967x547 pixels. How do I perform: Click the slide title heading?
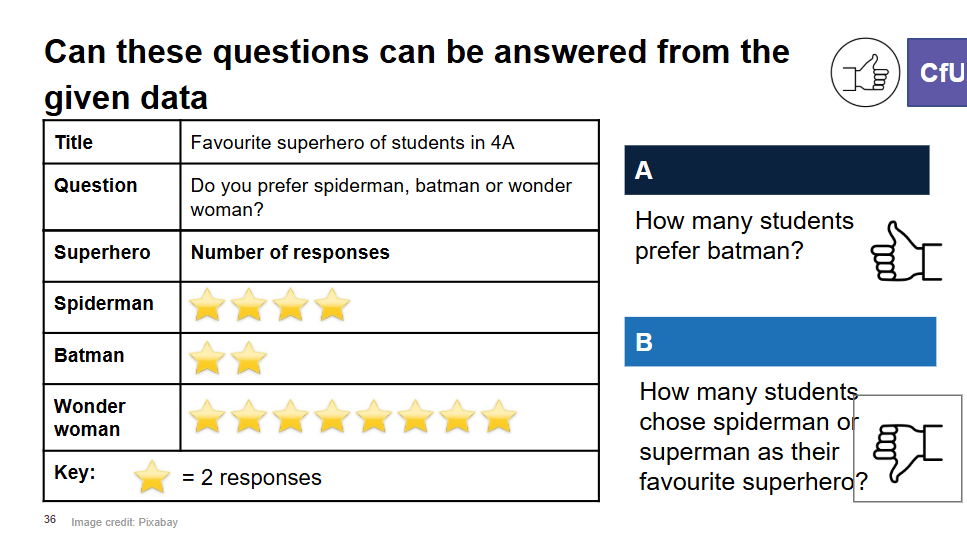(416, 75)
